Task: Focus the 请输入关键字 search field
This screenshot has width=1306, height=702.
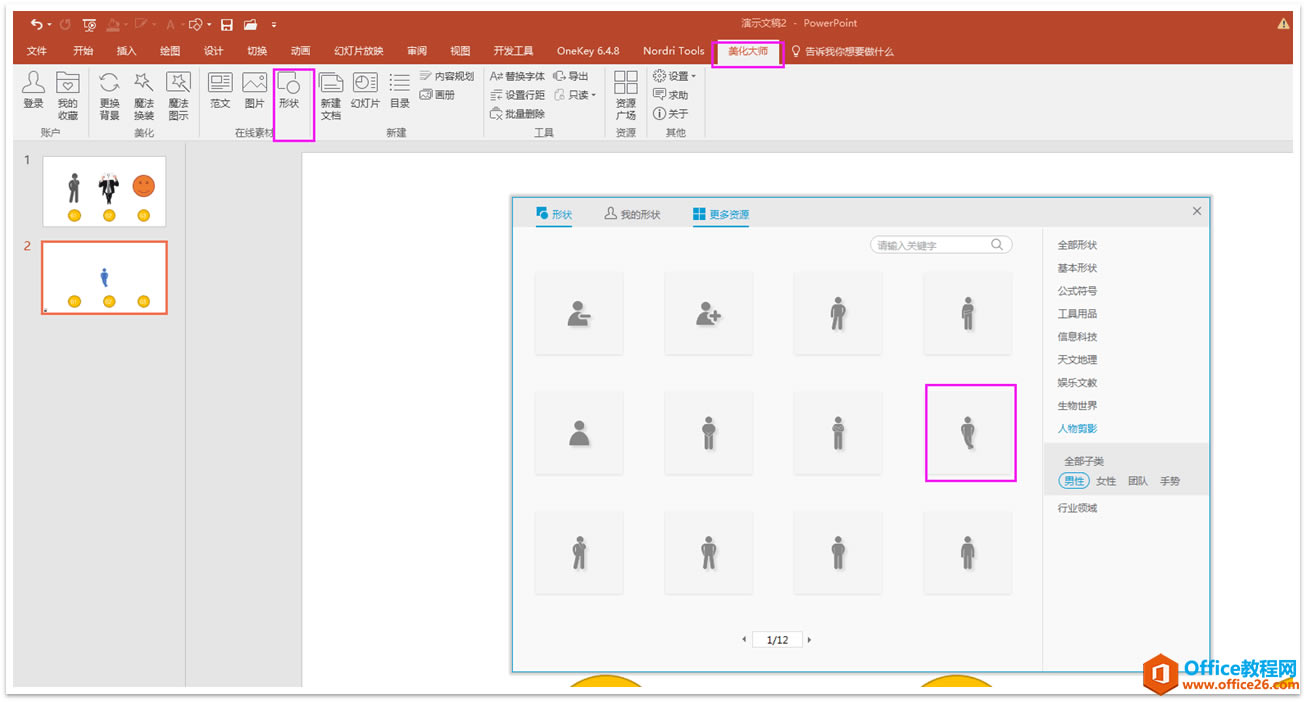Action: 941,245
